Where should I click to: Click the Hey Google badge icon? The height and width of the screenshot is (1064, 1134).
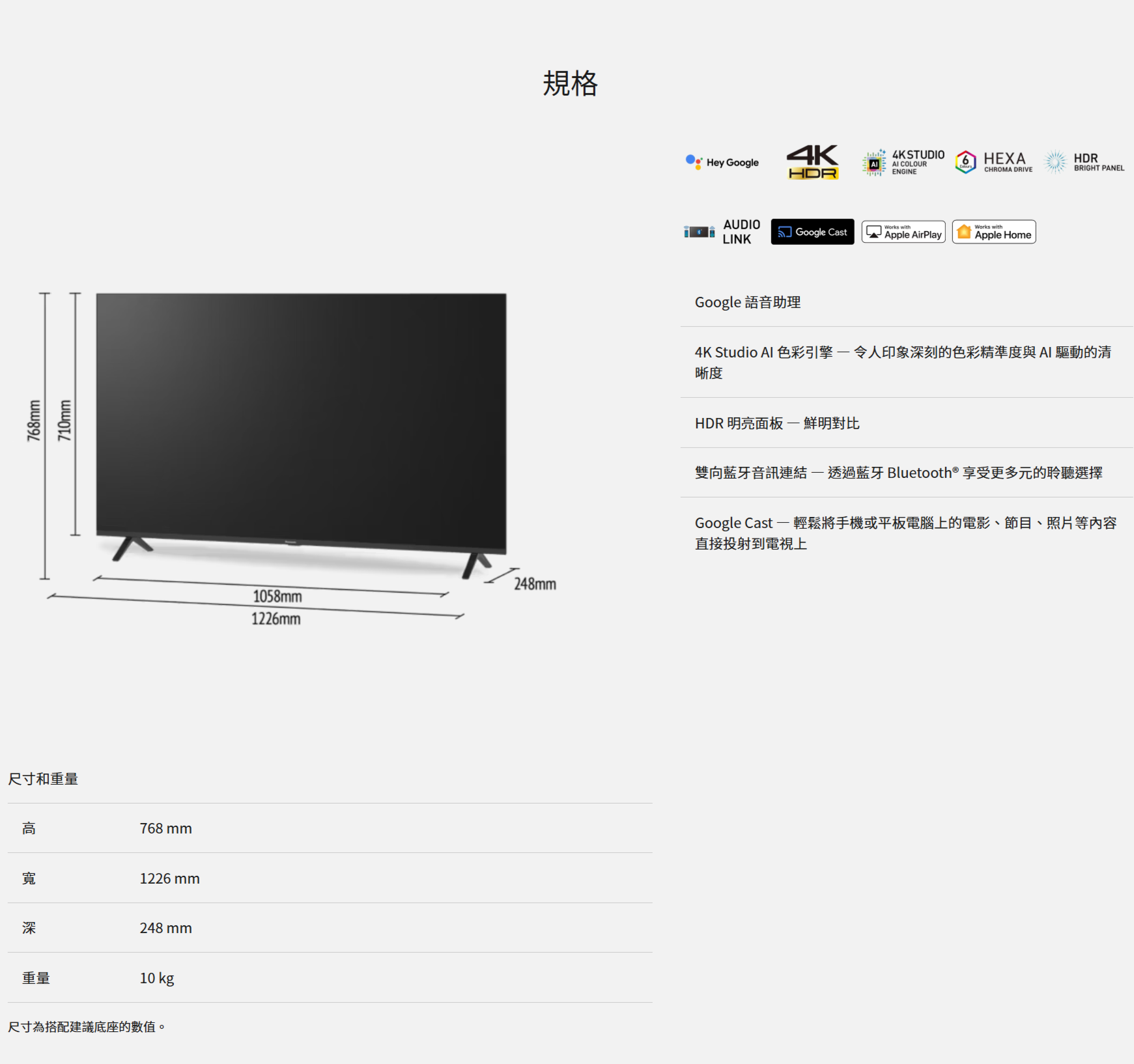pyautogui.click(x=722, y=162)
